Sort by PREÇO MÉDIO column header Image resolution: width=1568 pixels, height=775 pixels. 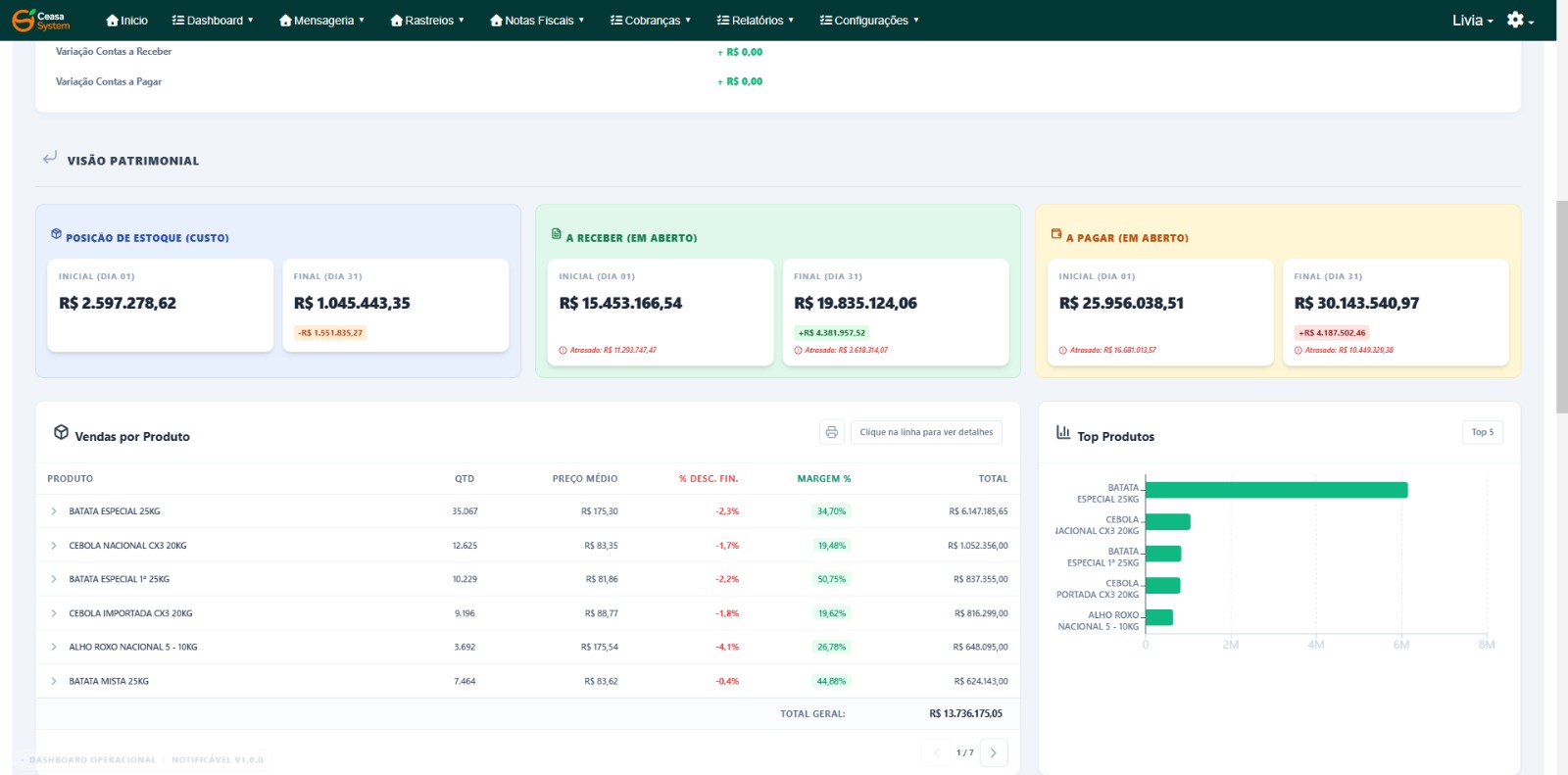[585, 479]
